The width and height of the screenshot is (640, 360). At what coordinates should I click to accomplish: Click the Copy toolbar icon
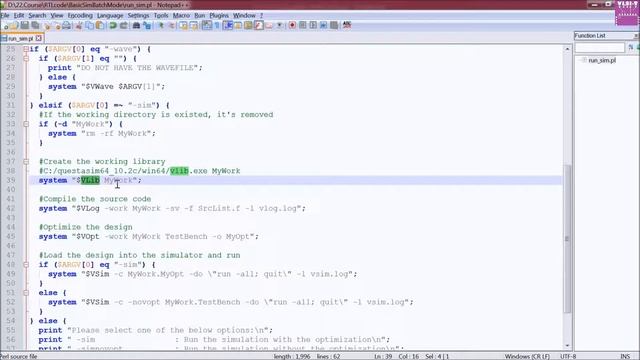click(x=89, y=25)
